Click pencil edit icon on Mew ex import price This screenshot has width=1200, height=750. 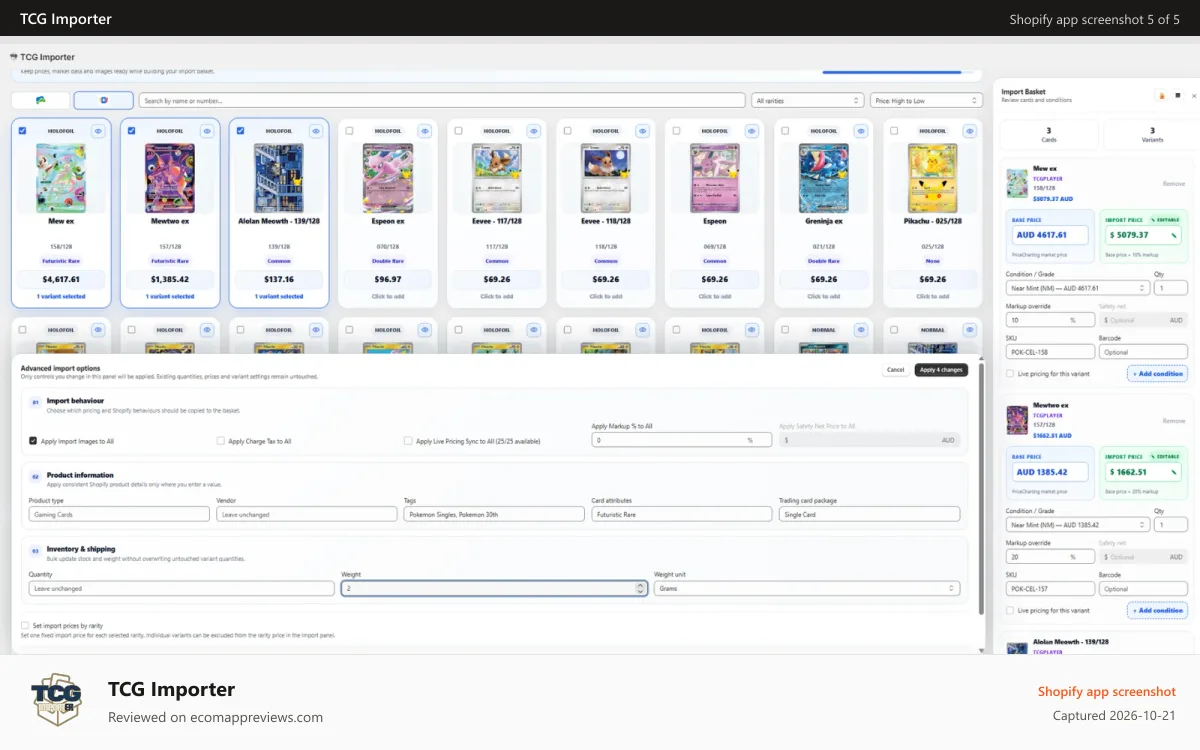tap(1174, 235)
